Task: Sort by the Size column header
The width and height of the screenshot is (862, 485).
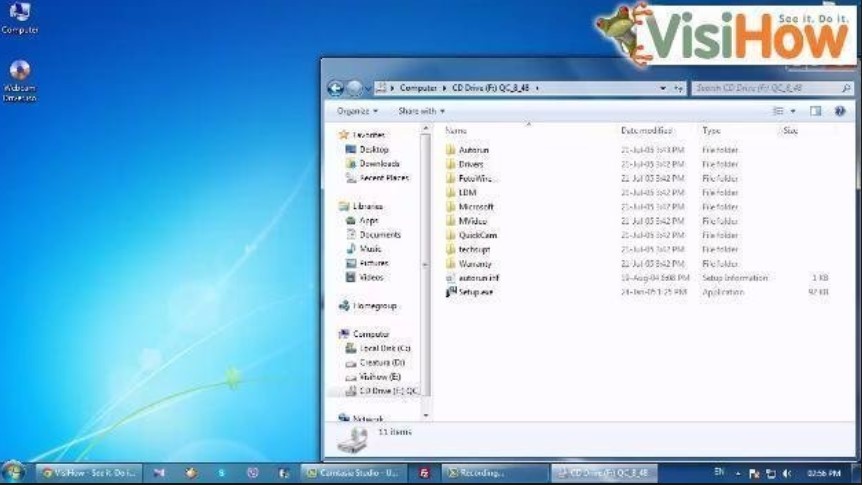Action: coord(790,130)
